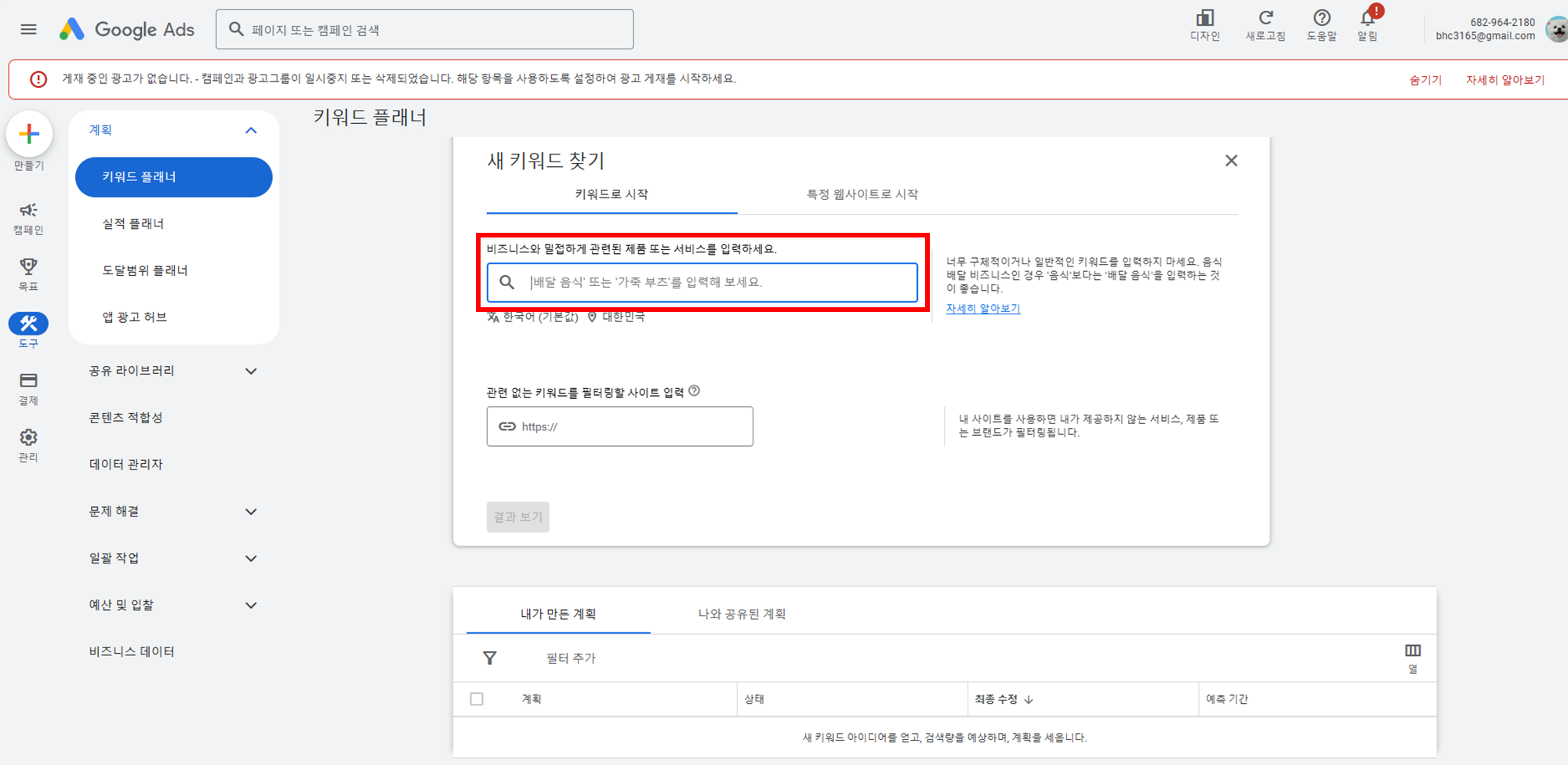The image size is (1568, 765).
Task: Select the 캠페인 sidebar icon
Action: click(28, 211)
